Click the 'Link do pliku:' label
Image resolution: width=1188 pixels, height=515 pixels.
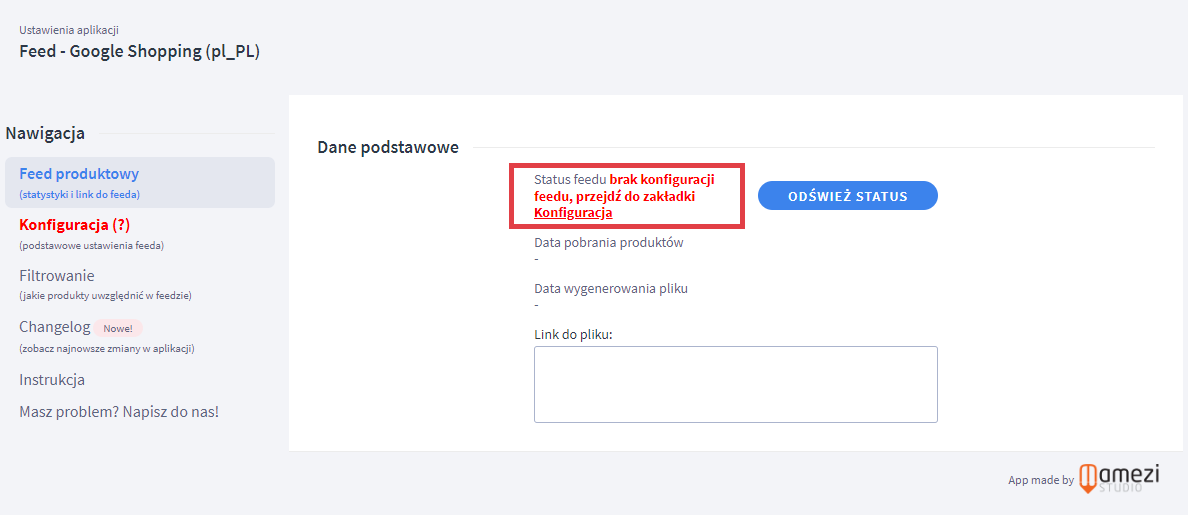tap(572, 334)
